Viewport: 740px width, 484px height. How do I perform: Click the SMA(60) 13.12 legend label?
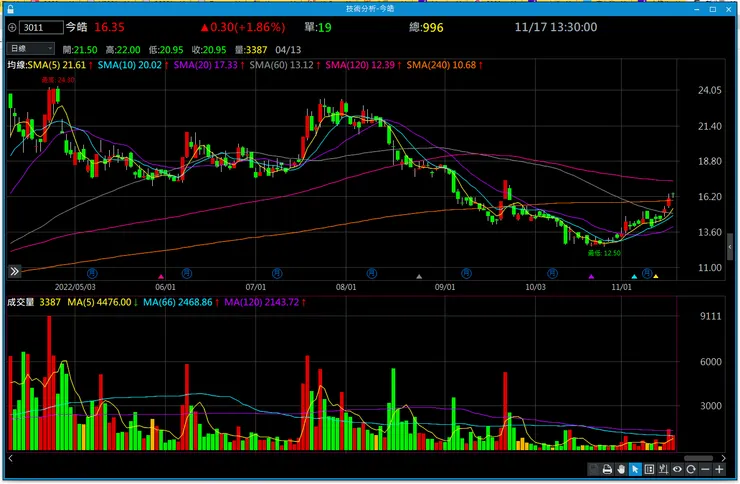[x=281, y=65]
